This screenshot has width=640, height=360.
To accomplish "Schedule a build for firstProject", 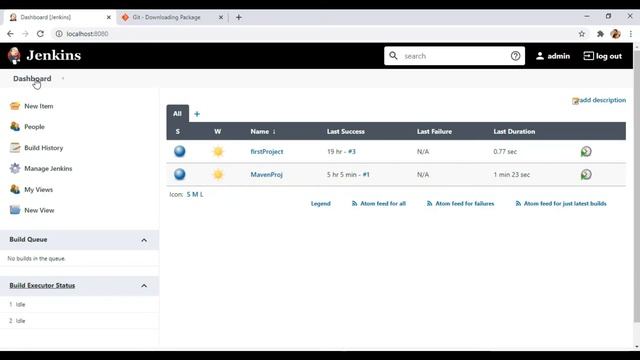I will click(x=586, y=151).
